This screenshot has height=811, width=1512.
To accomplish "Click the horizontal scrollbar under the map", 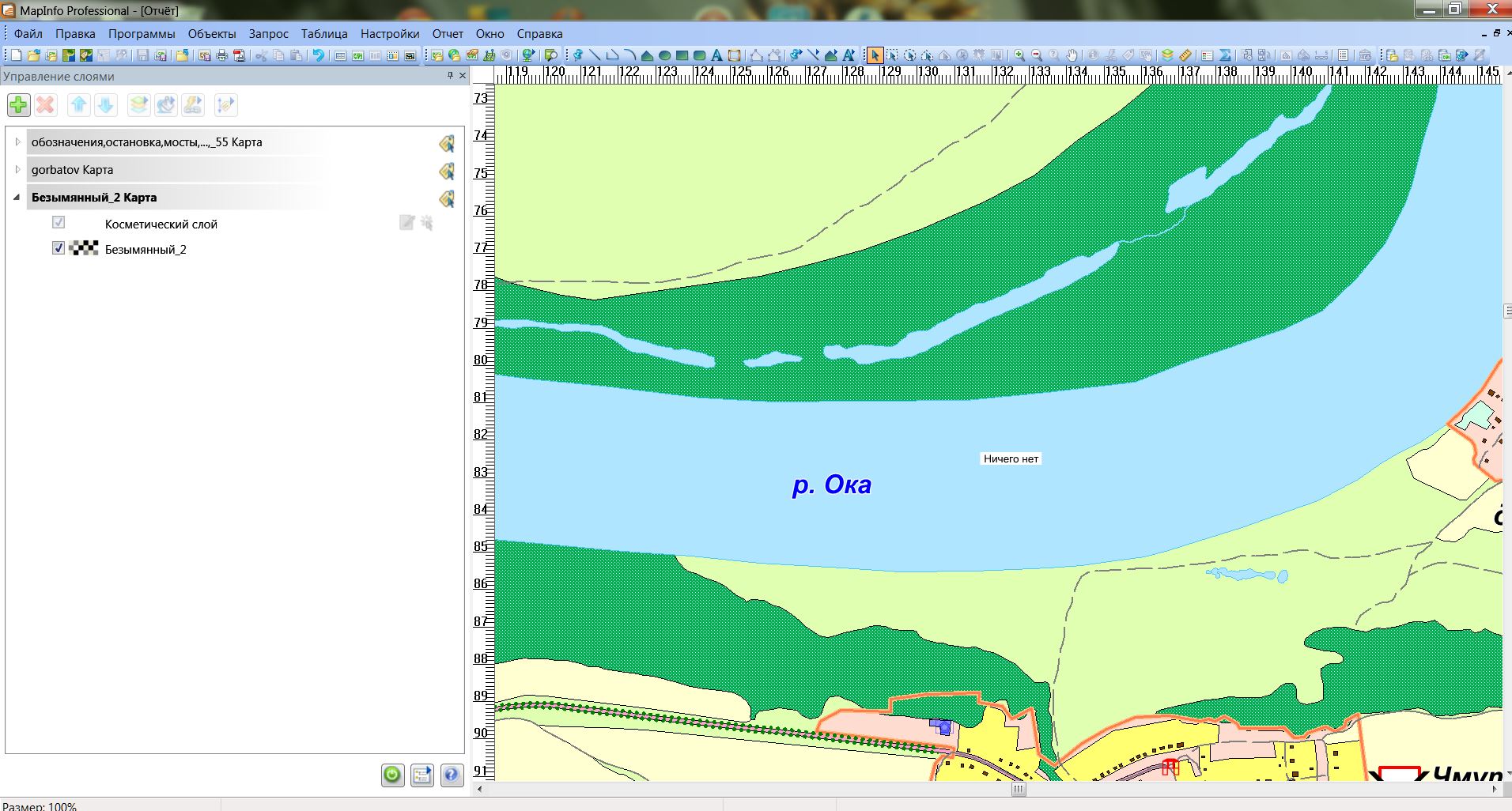I will [1019, 789].
